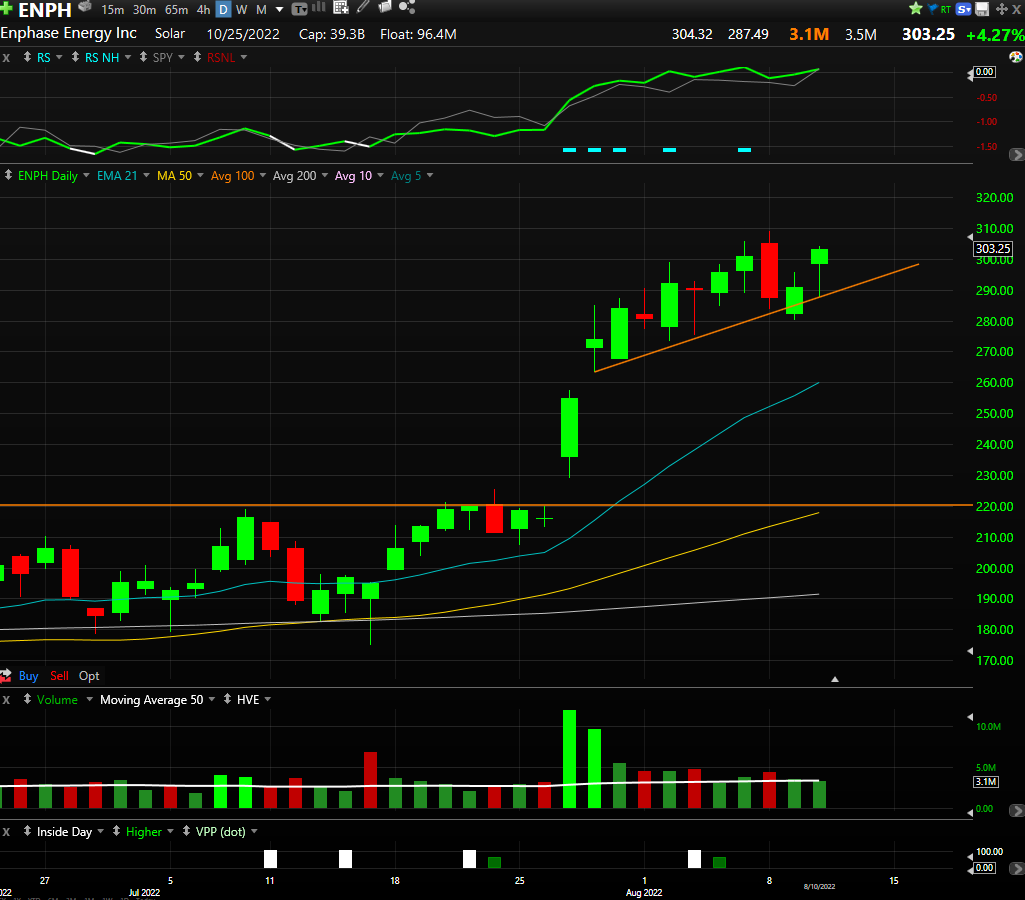Click the buy/sell swap icon left of Buy
1025x900 pixels.
click(6, 675)
